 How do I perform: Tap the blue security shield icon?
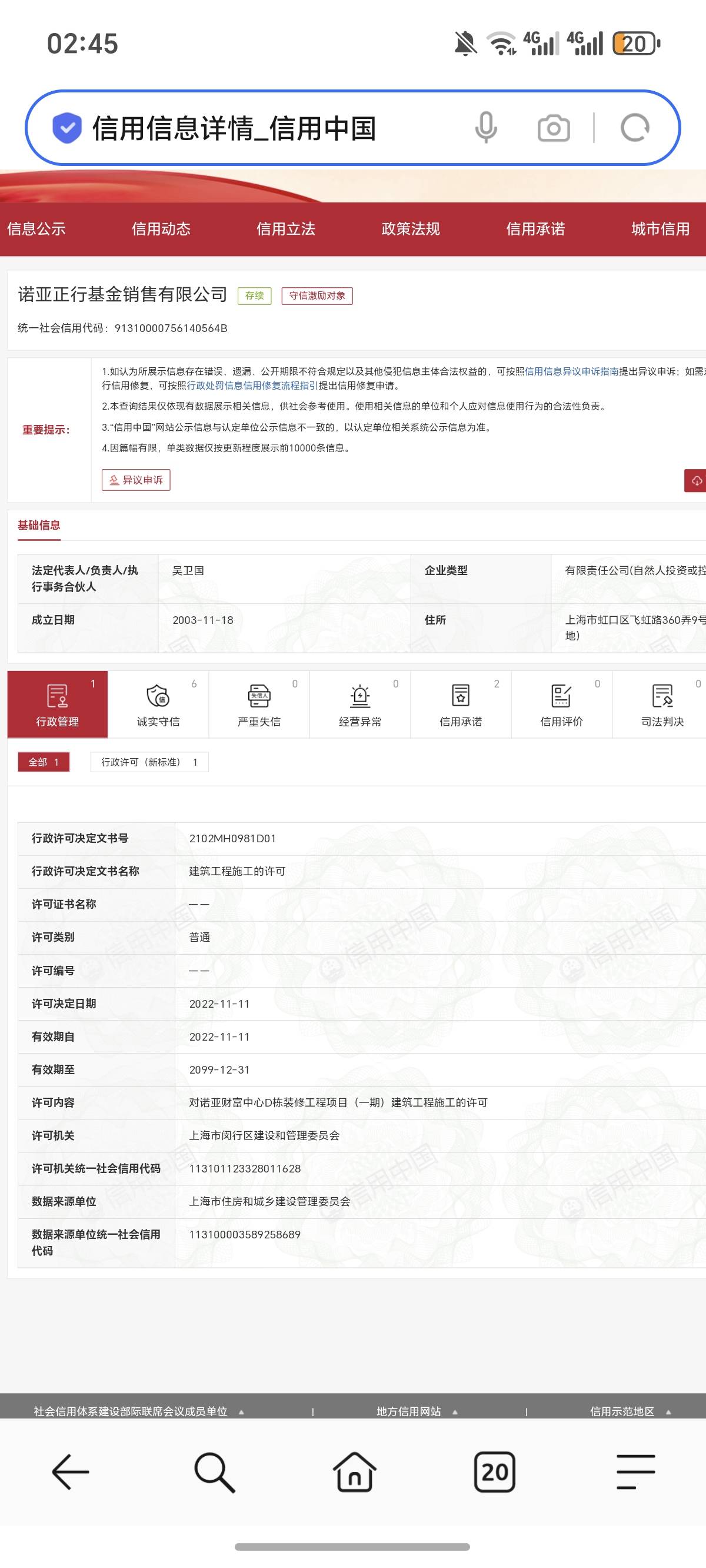point(67,128)
